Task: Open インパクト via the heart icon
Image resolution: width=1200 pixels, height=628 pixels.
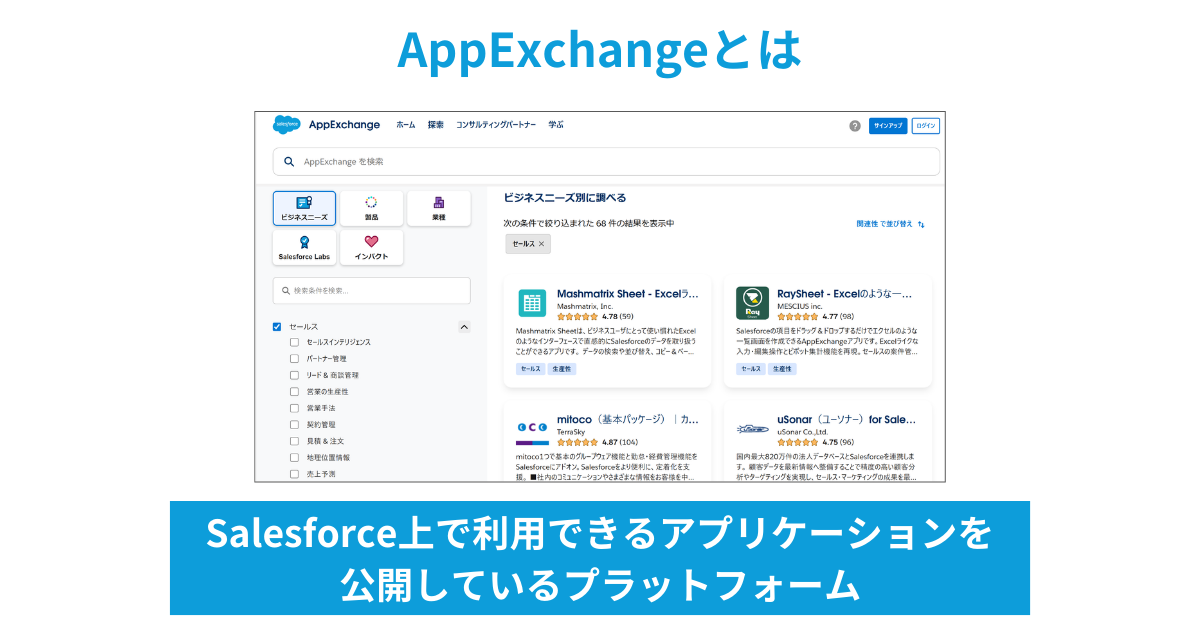Action: [369, 240]
